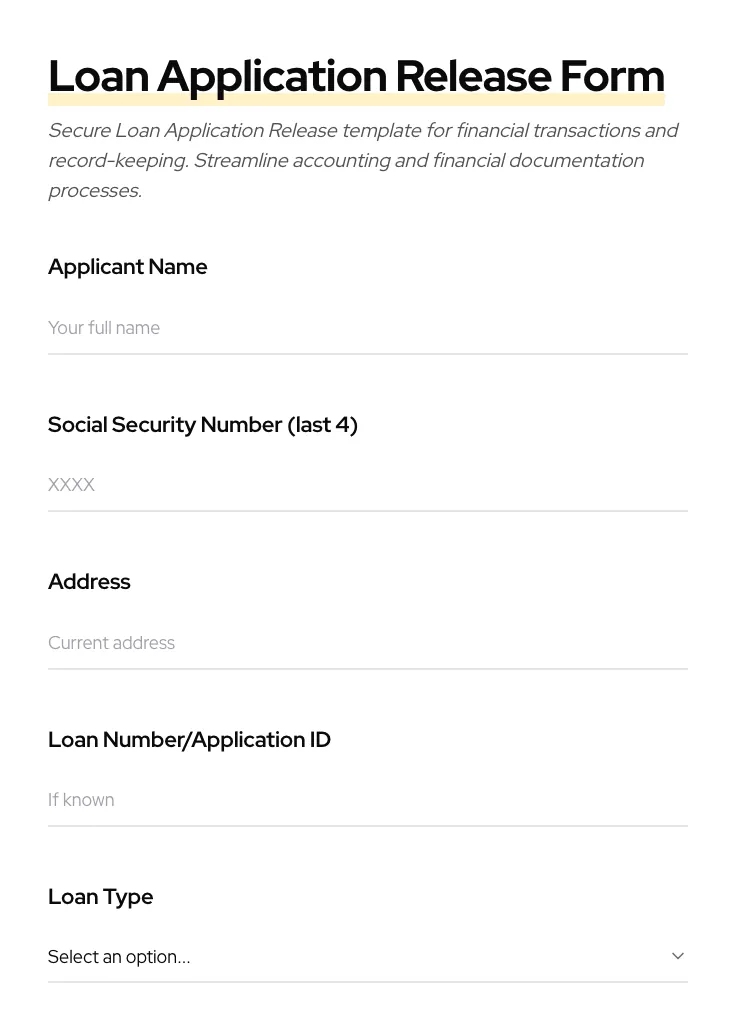The image size is (736, 1024).
Task: Click the Social Security Number field
Action: [368, 485]
